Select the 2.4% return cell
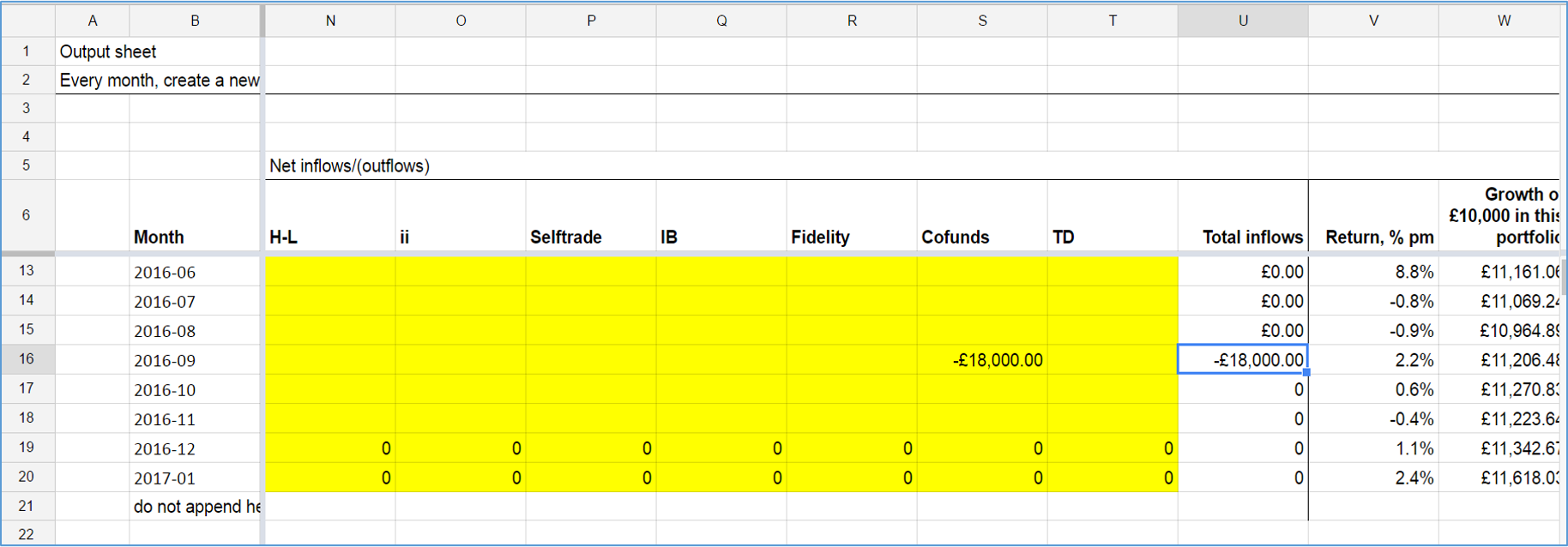The width and height of the screenshot is (1568, 547). tap(1372, 478)
